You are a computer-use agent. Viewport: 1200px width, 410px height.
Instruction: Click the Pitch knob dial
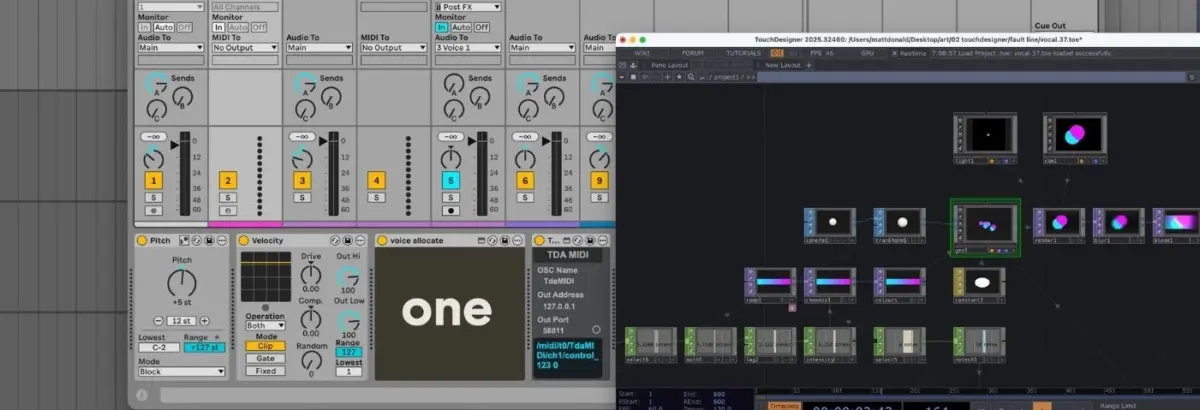click(x=182, y=281)
